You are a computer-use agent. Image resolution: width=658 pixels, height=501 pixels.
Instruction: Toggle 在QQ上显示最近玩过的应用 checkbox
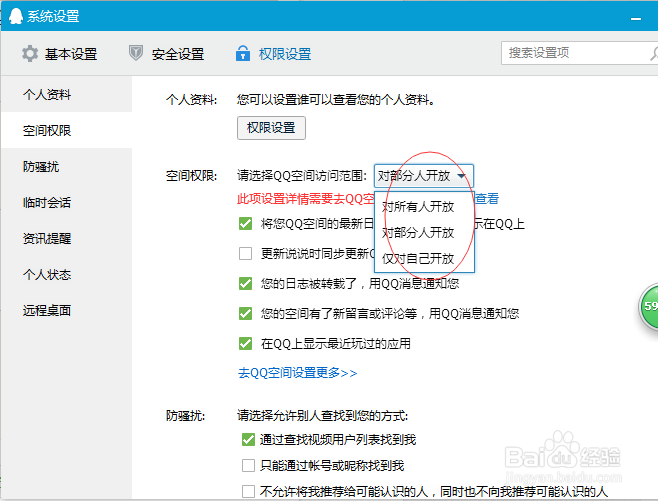coord(245,344)
